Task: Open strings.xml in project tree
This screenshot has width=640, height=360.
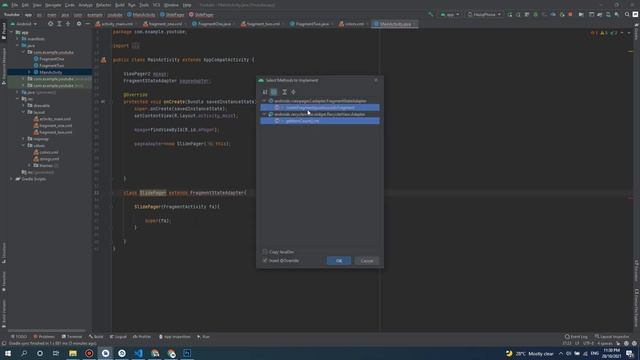Action: click(x=46, y=159)
